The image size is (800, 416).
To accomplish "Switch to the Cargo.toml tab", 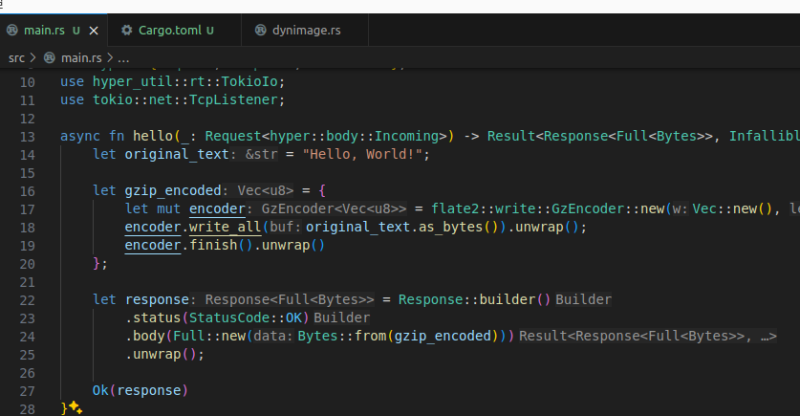I will coord(167,30).
